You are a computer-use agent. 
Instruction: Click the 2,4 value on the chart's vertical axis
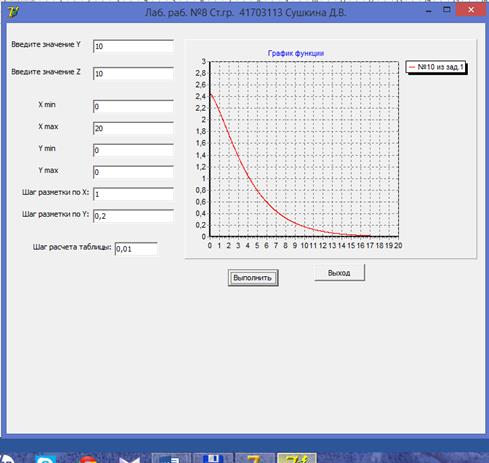(201, 96)
